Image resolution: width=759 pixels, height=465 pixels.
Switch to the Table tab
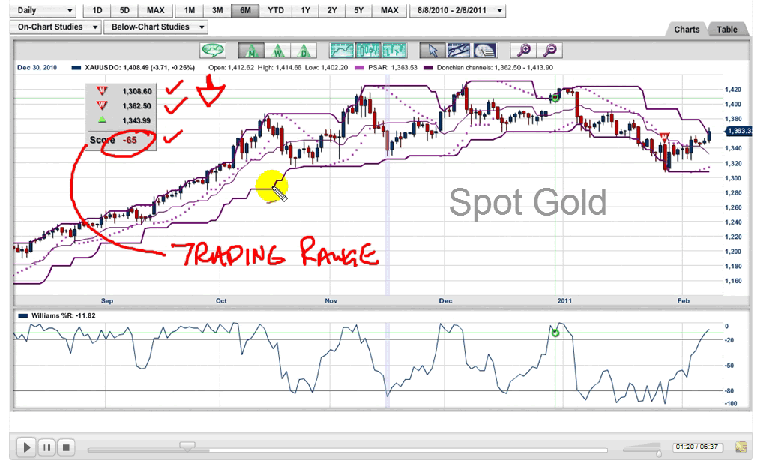click(727, 30)
